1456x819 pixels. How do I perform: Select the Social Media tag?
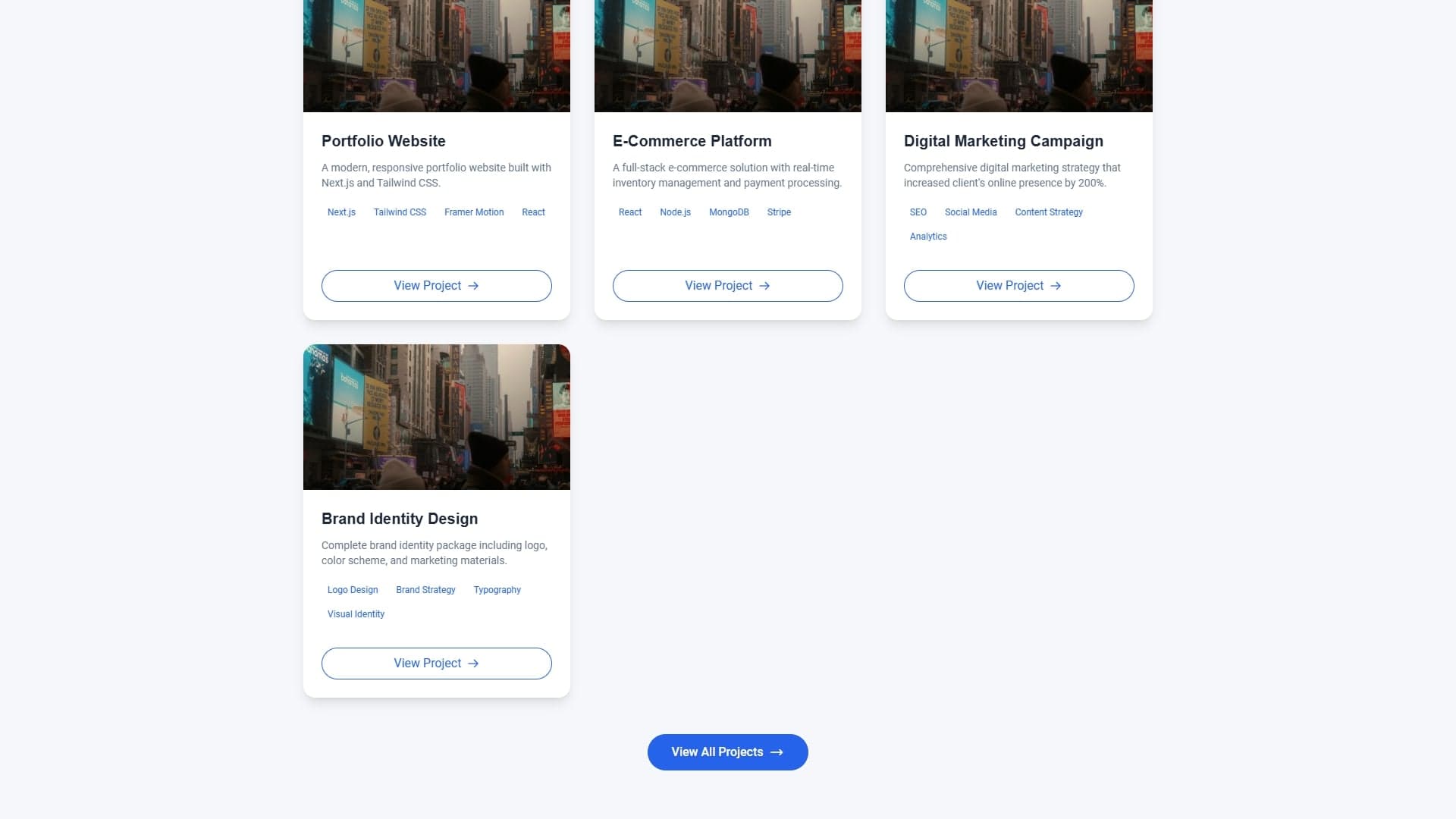(971, 212)
